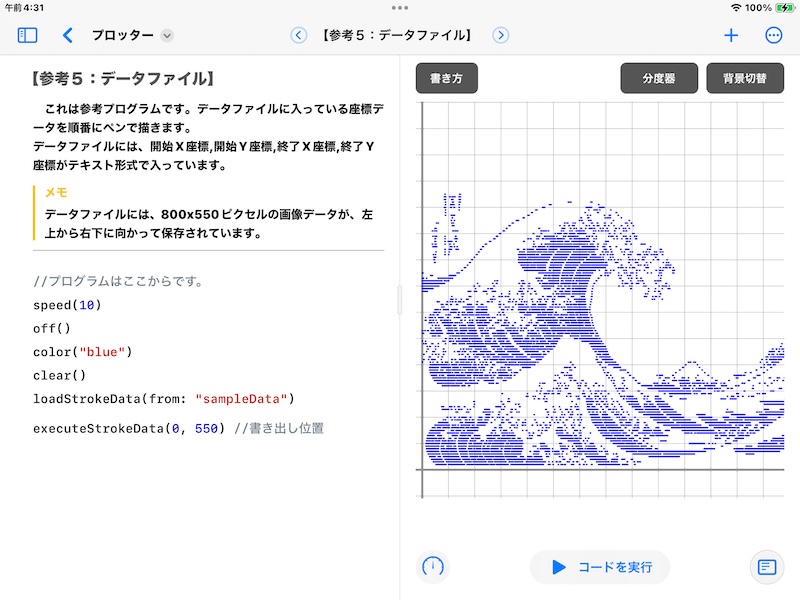Open the execution speed gauge icon
800x600 pixels.
(432, 567)
